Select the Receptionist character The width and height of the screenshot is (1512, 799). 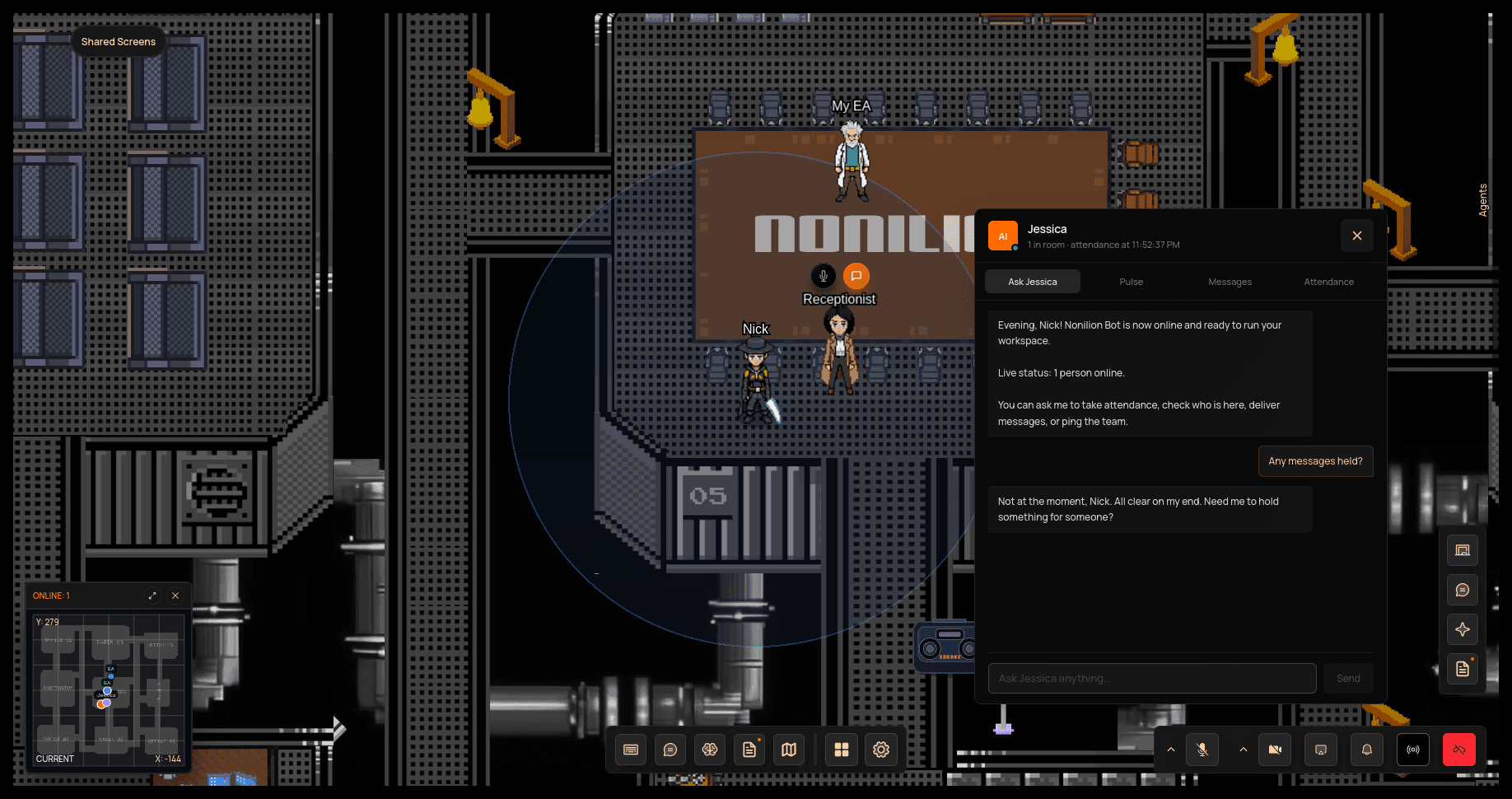point(839,351)
